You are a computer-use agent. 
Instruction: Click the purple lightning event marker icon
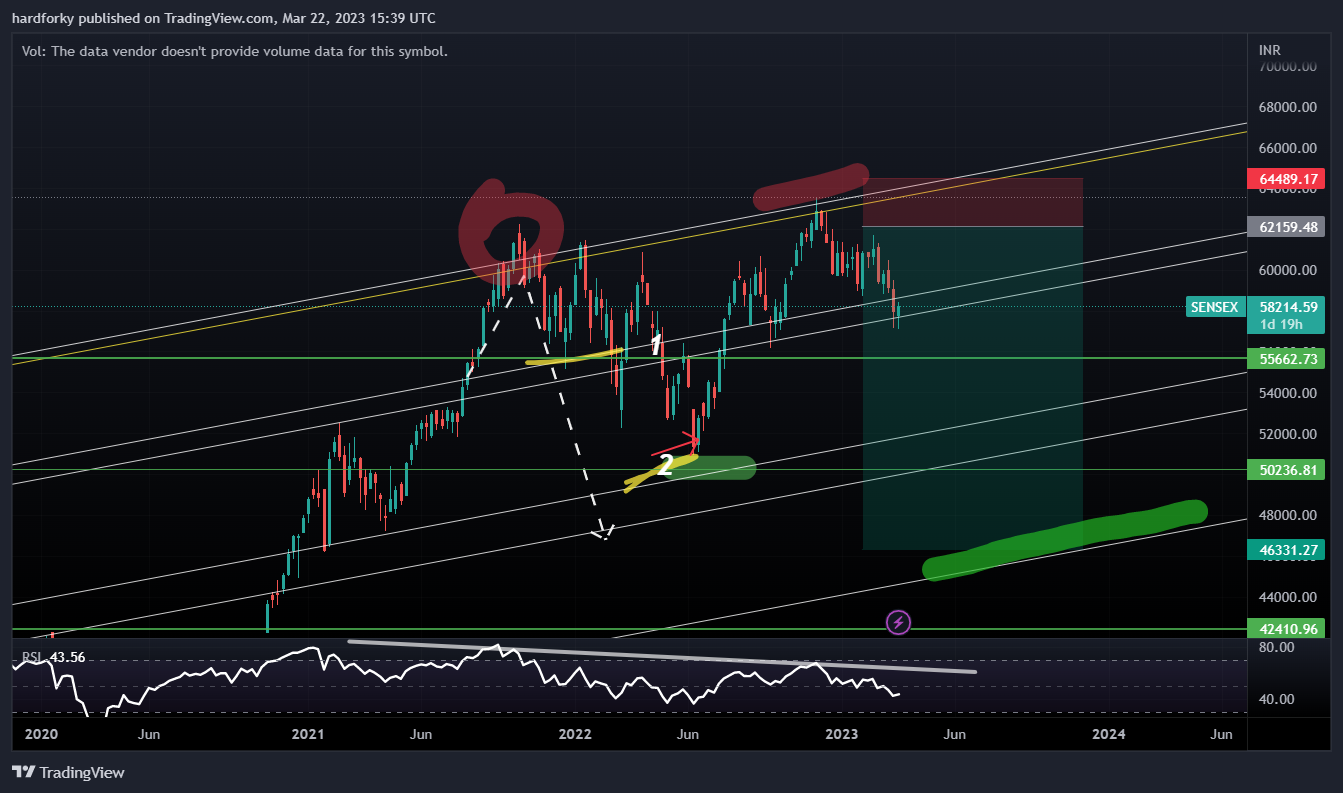click(898, 622)
